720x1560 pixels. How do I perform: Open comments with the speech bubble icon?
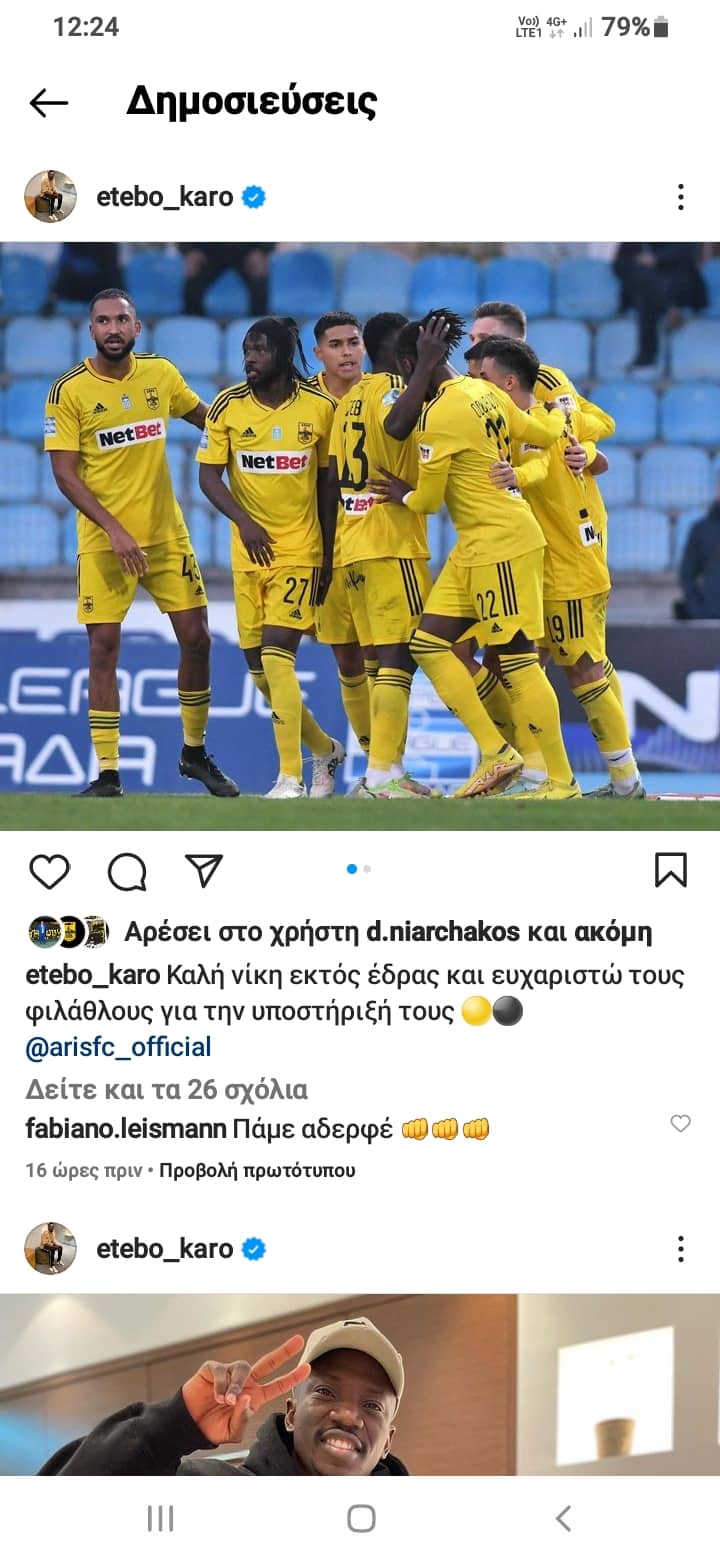pyautogui.click(x=127, y=871)
